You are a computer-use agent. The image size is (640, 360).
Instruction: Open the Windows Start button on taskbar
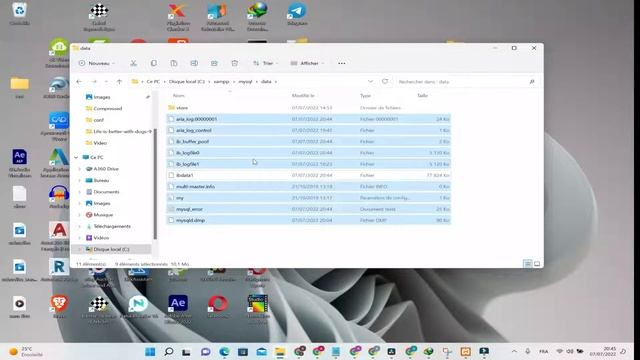point(150,351)
